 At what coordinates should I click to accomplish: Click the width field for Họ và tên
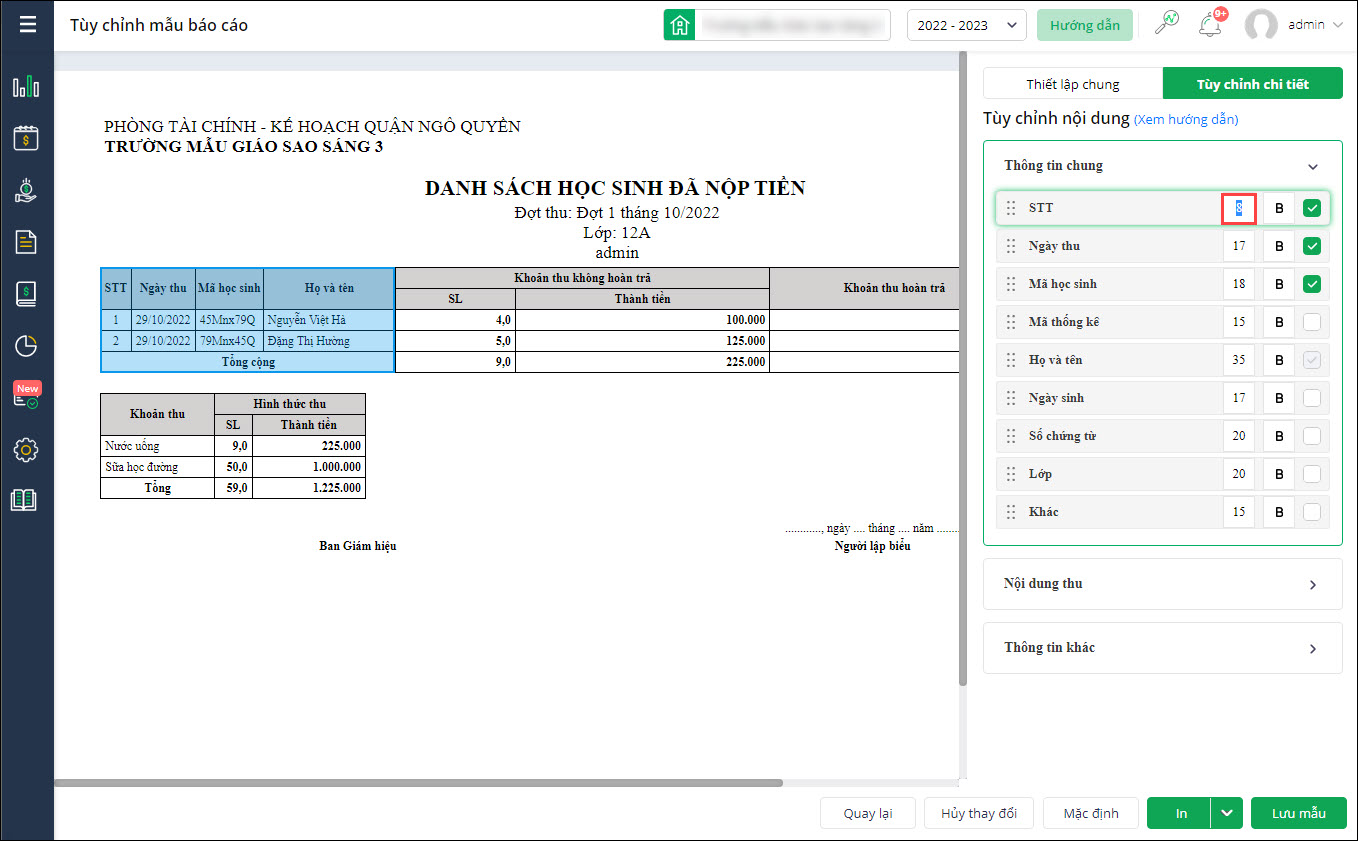pyautogui.click(x=1239, y=360)
